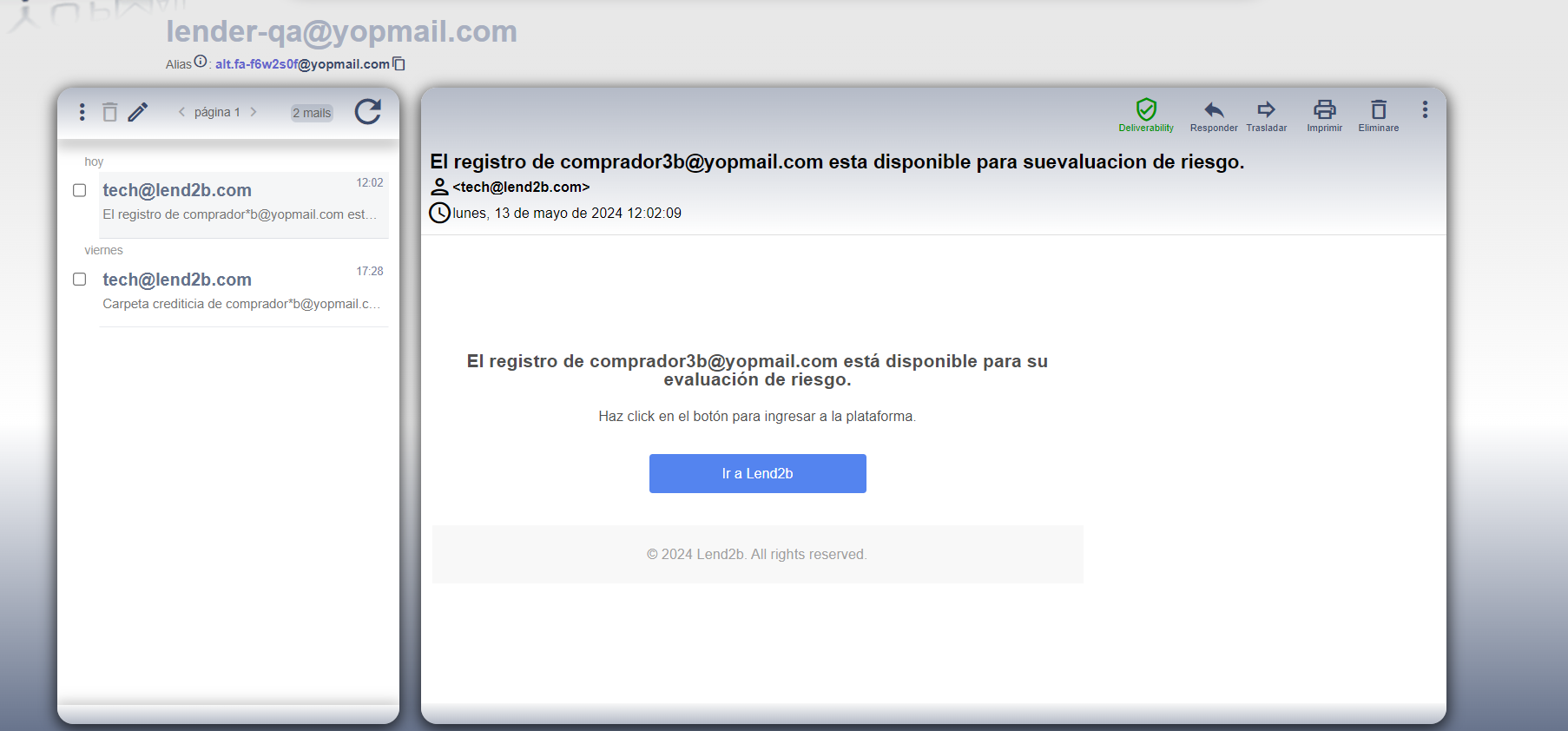The height and width of the screenshot is (731, 1568).
Task: Tick the checkbox for the 12:02 mail
Action: [80, 190]
